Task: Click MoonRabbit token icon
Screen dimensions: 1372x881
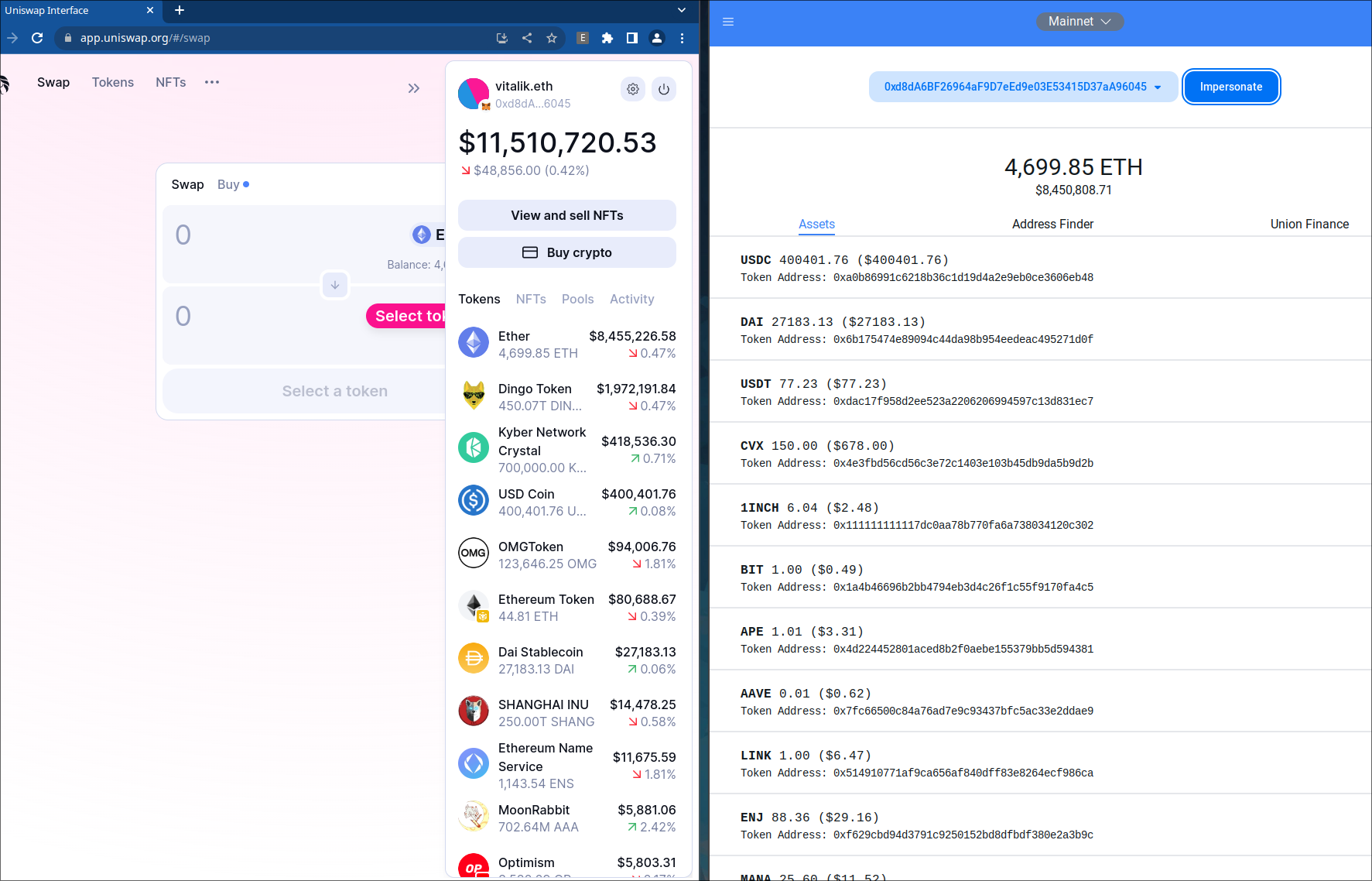Action: tap(474, 816)
